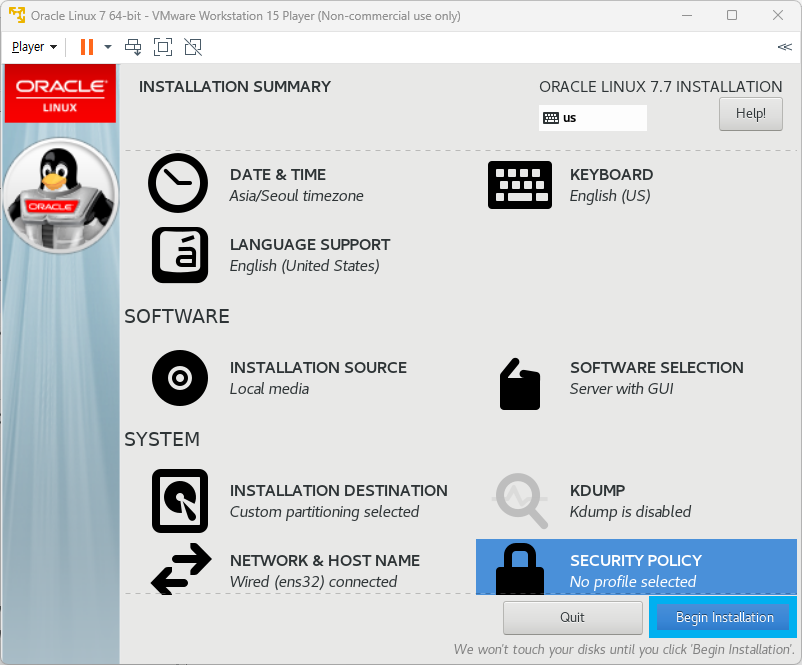
Task: Open the Security Policy lock icon
Action: coord(520,569)
